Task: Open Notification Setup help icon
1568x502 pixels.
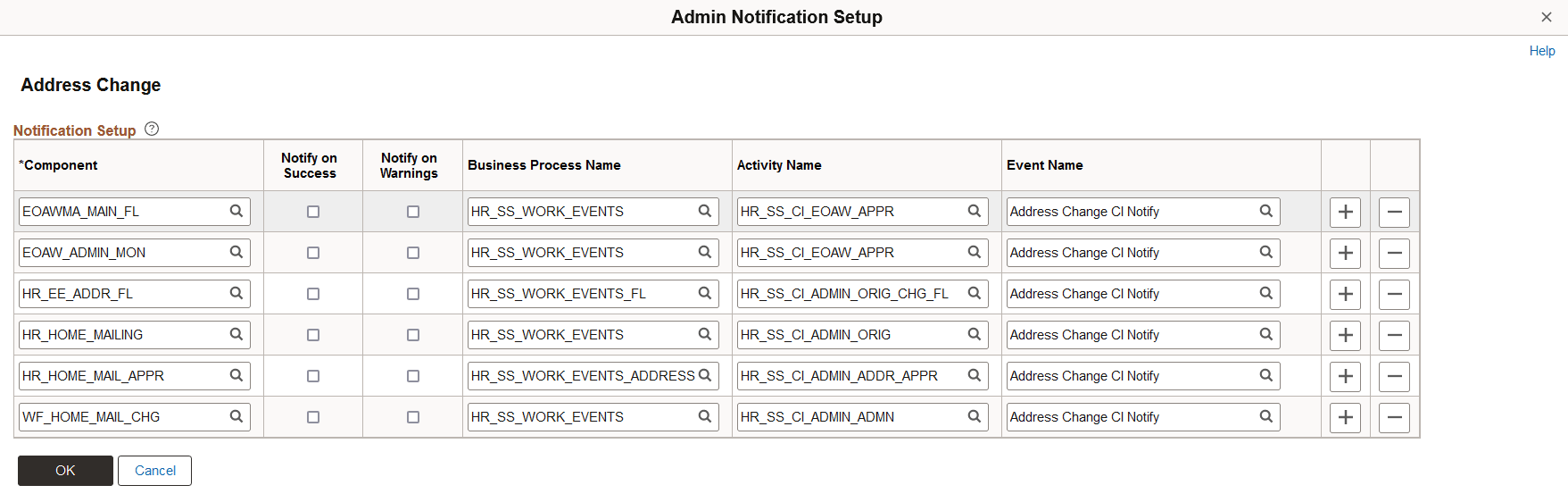Action: (152, 130)
